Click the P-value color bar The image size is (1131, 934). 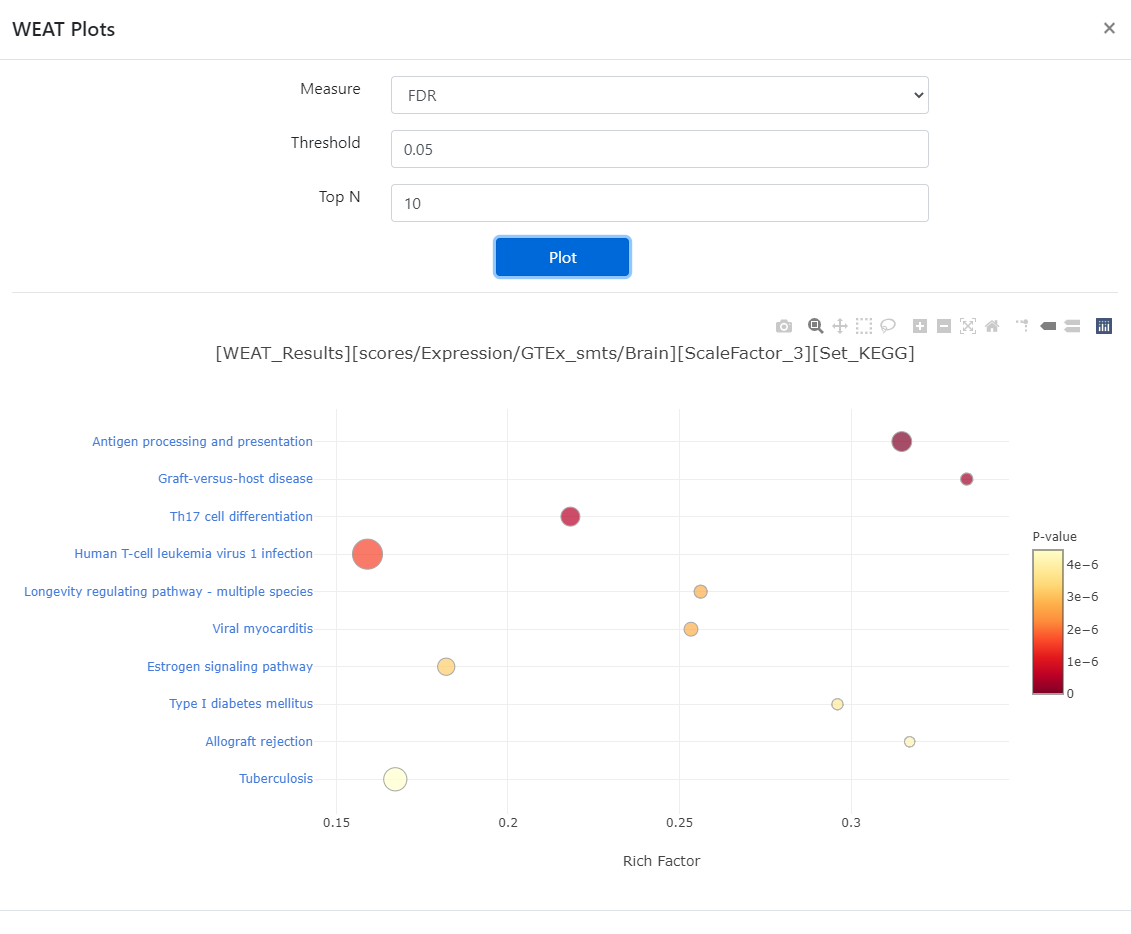1047,622
